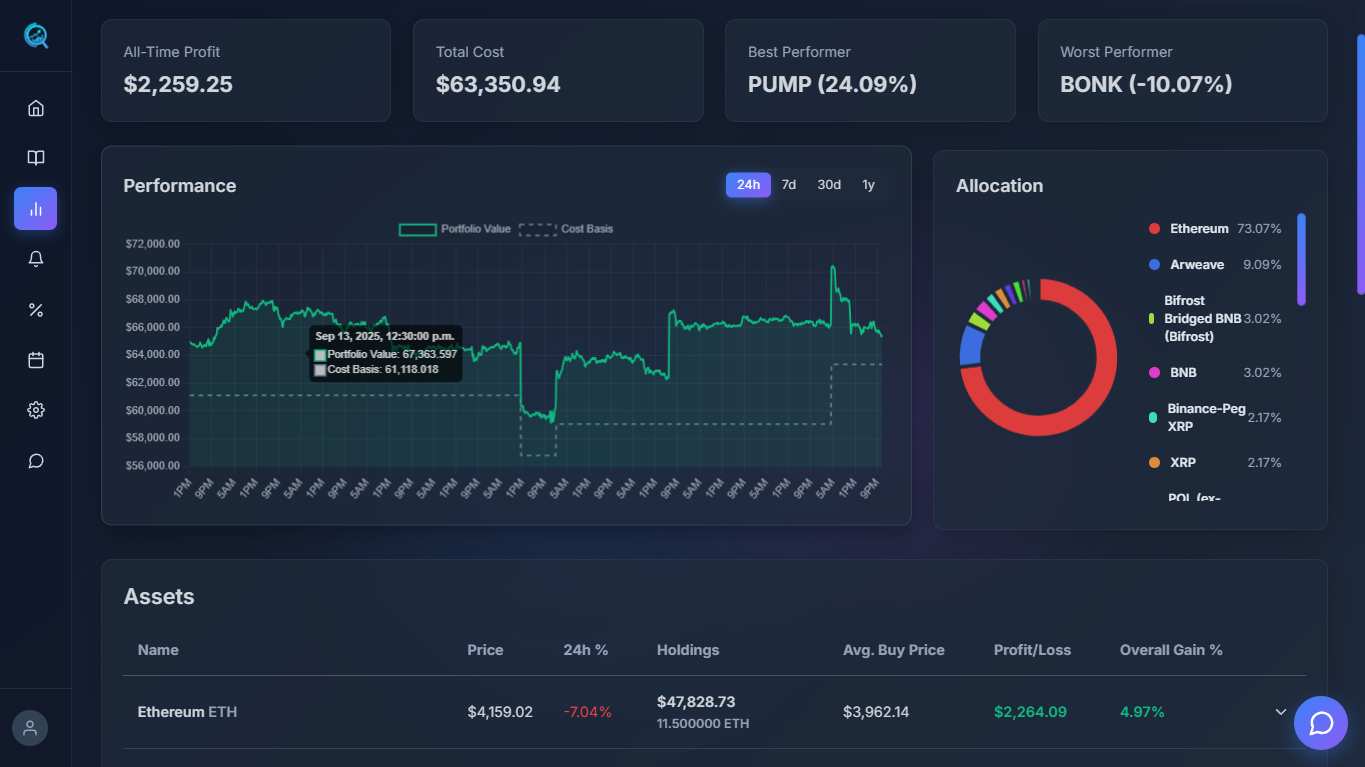Click the red Ethereum allocation color dot
The image size is (1365, 767).
(x=1154, y=229)
